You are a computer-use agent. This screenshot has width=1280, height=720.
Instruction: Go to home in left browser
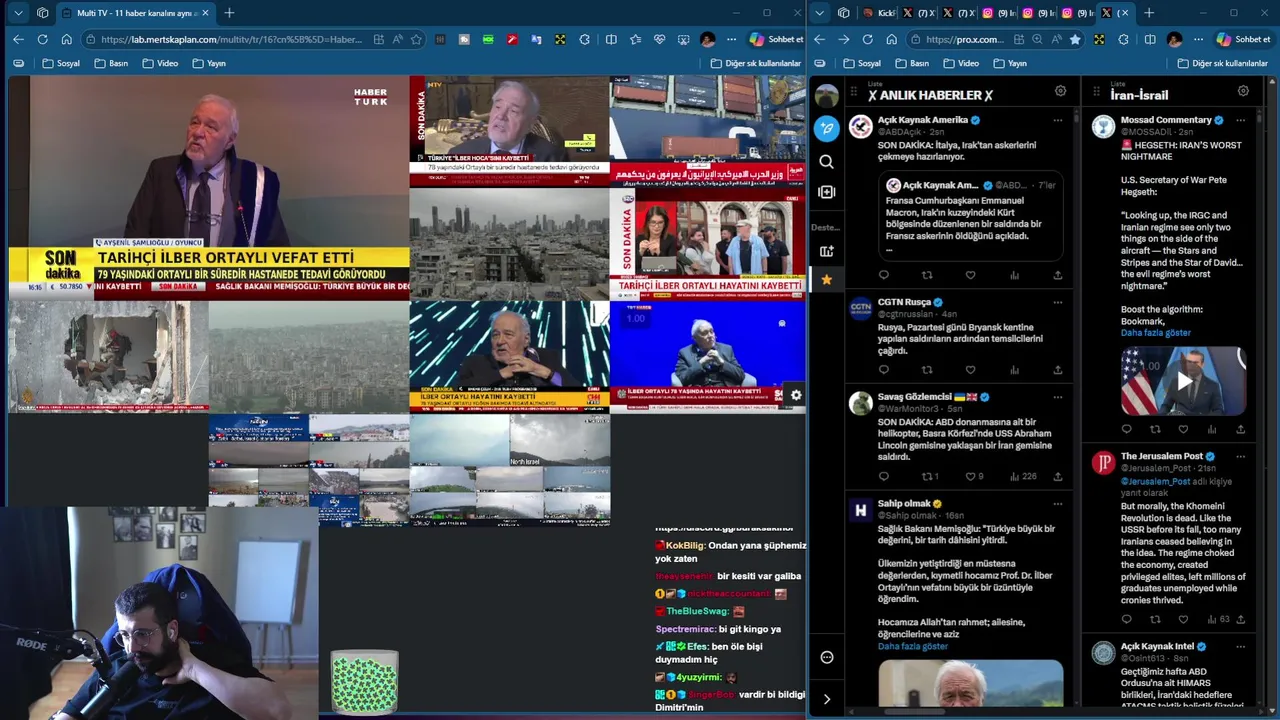66,39
